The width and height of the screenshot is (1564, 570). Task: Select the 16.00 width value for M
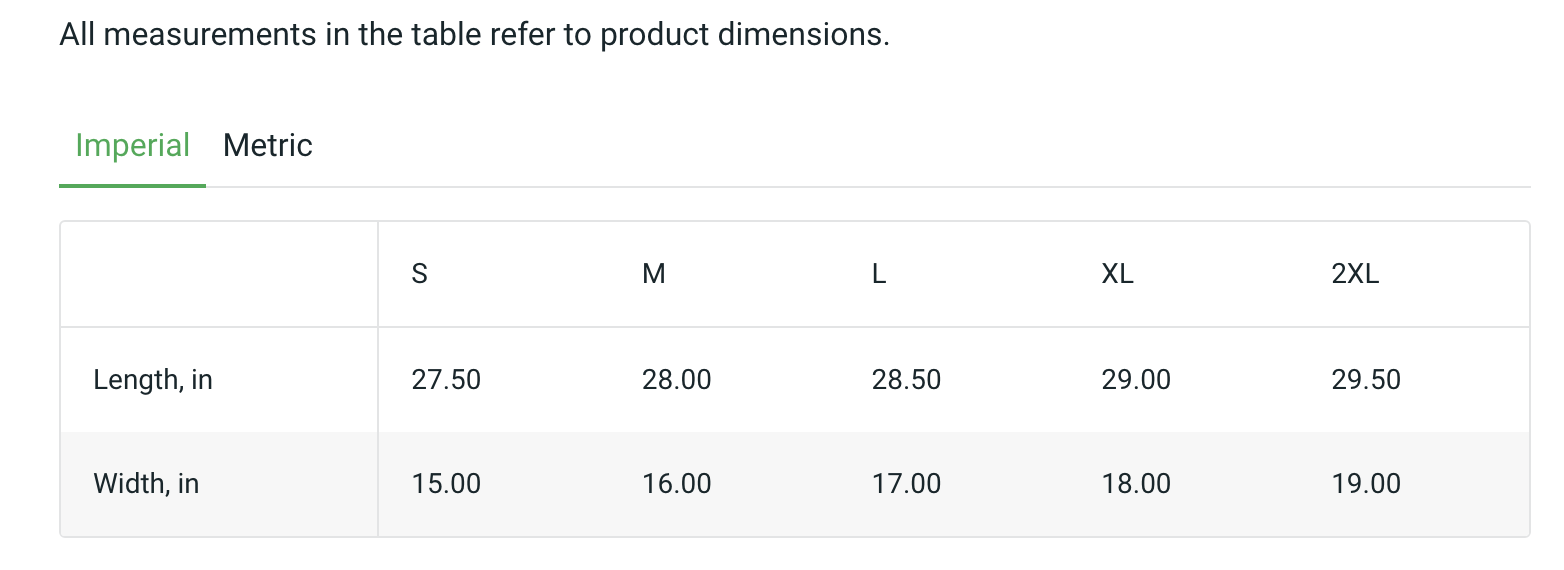[x=677, y=484]
